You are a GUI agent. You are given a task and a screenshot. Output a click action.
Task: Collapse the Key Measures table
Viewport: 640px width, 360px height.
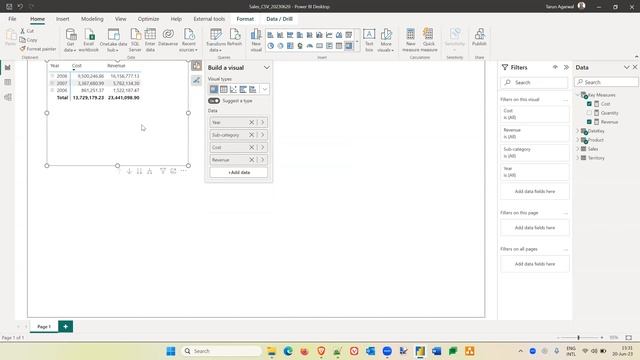tap(578, 95)
